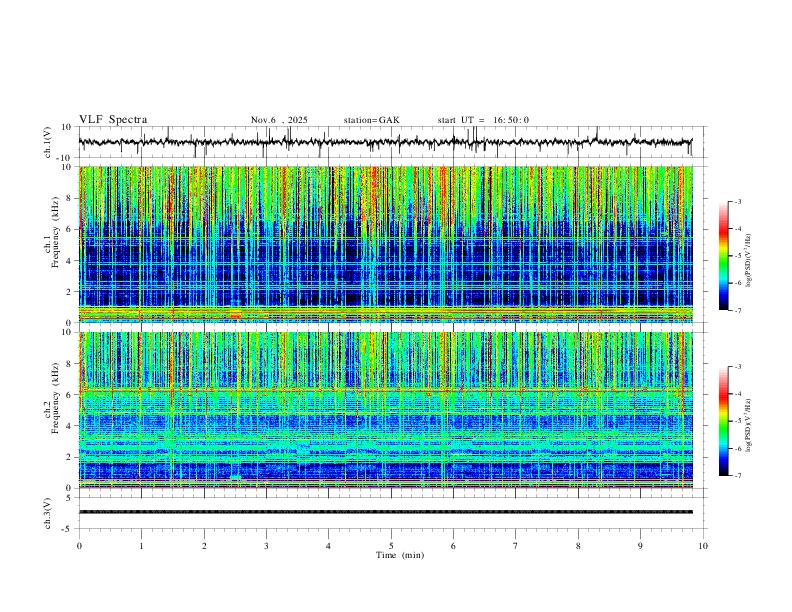Click the ch.2 colorbar "log(PSD)(V²/Hz)" label
The height and width of the screenshot is (612, 792).
pos(749,425)
